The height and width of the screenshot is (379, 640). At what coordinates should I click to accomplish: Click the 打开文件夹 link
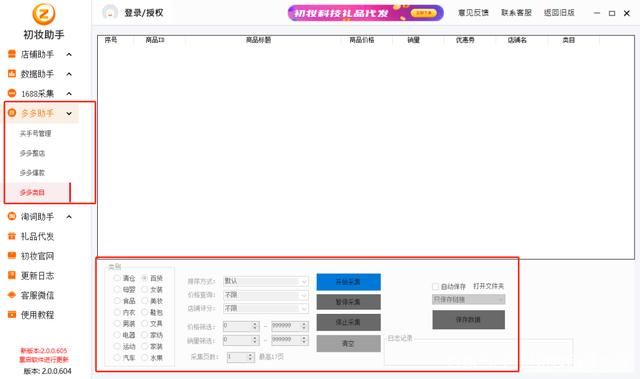click(x=489, y=286)
